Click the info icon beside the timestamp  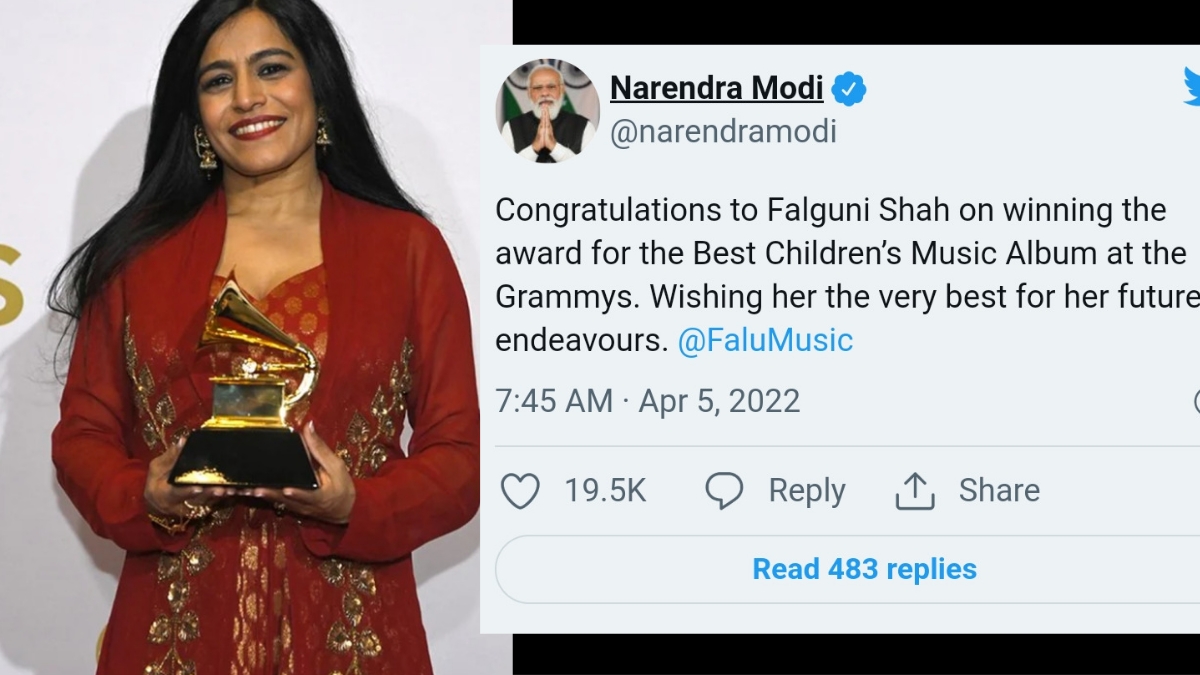1197,402
